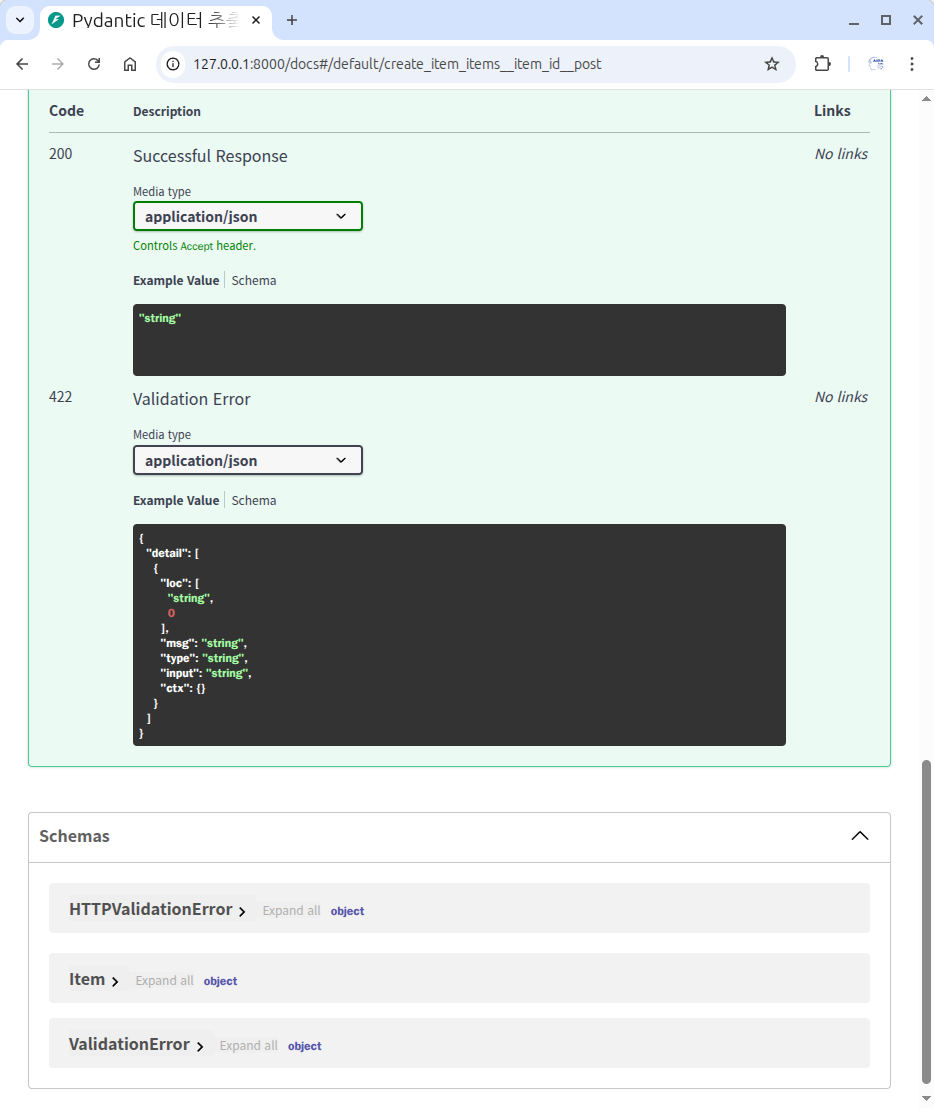Click "Controls Accept header." text

(x=194, y=246)
